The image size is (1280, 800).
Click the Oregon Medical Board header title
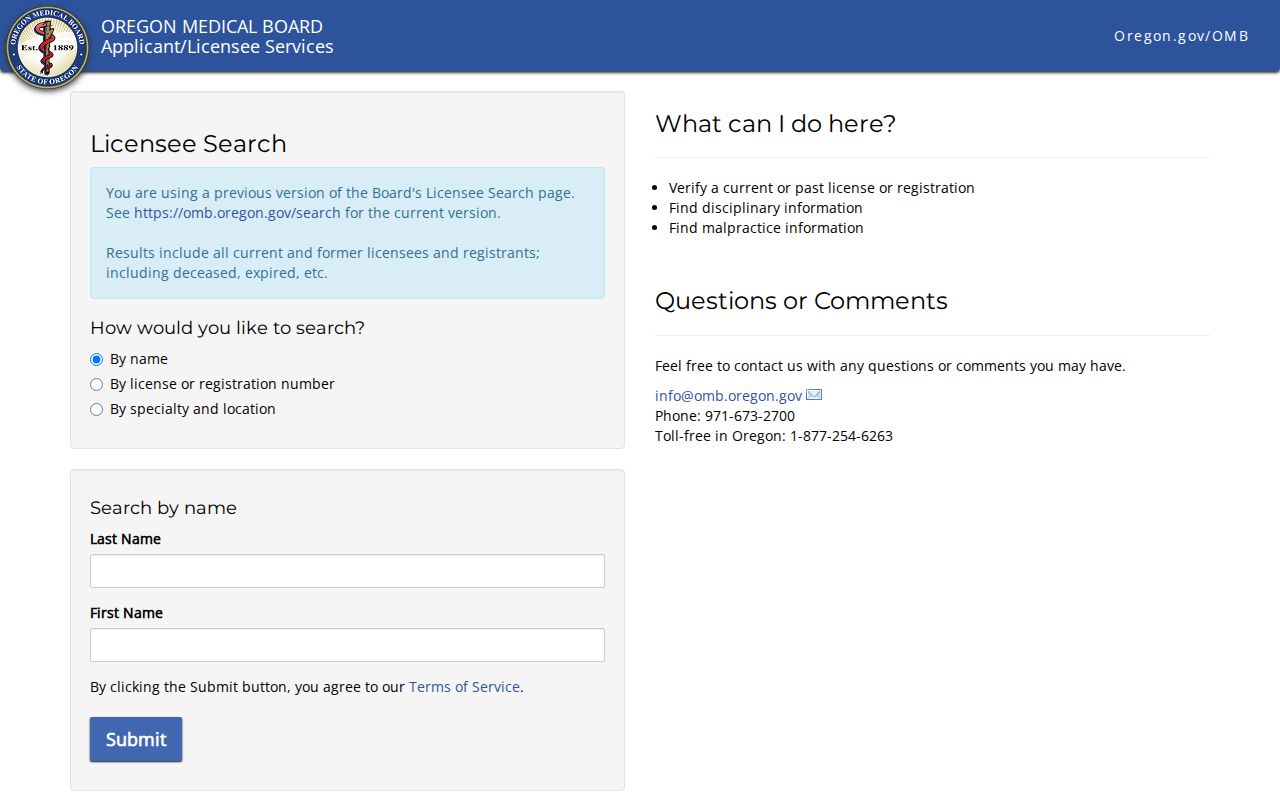tap(212, 27)
